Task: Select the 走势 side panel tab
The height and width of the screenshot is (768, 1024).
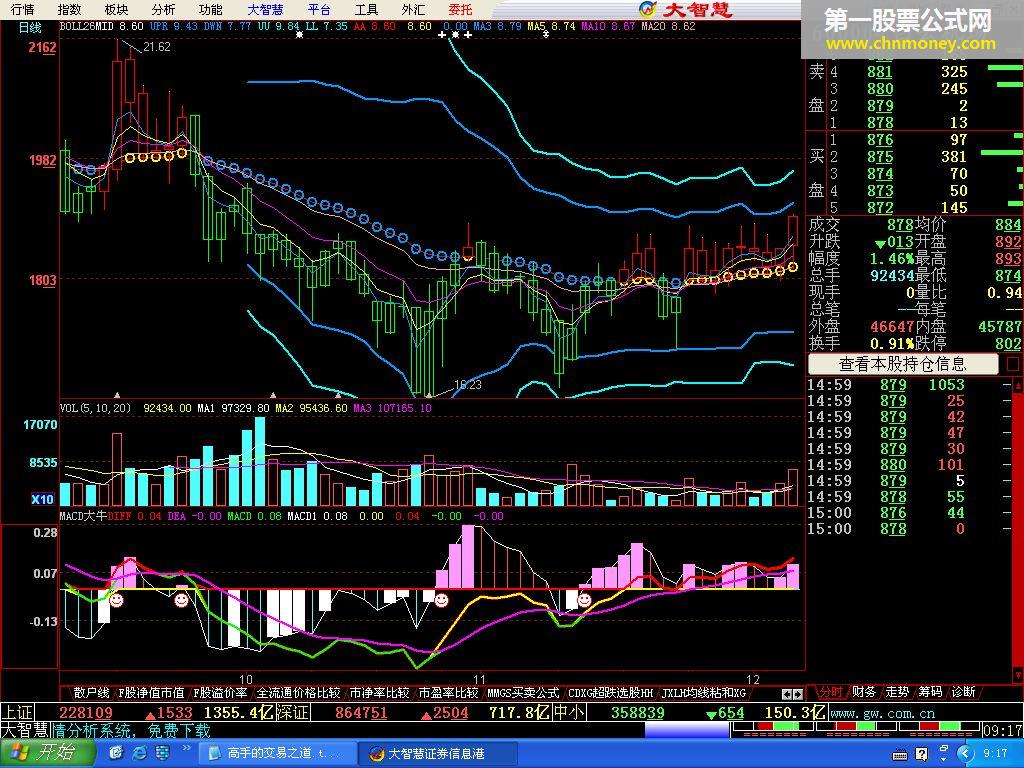Action: pyautogui.click(x=897, y=692)
